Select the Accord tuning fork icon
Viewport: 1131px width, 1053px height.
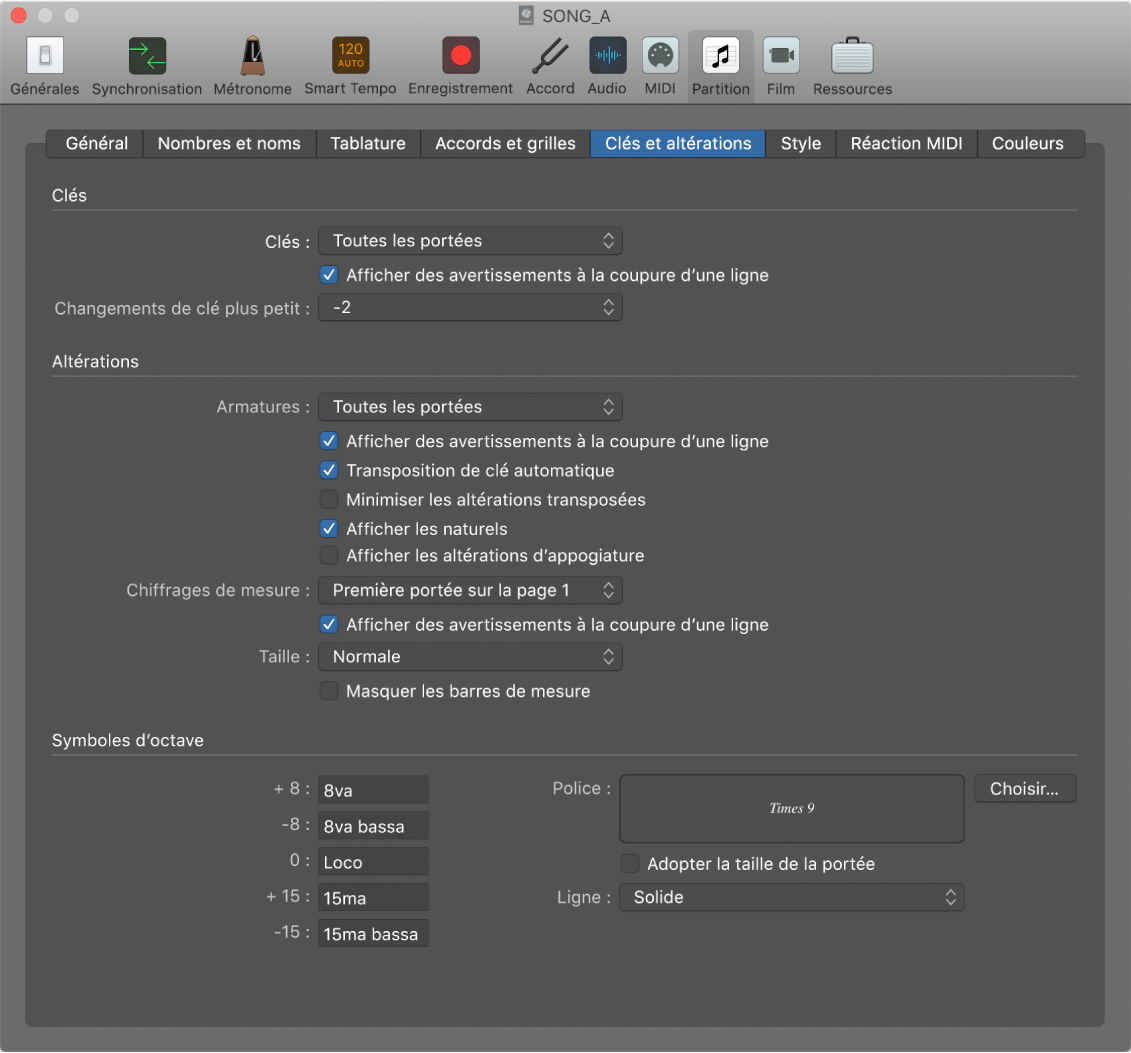tap(550, 56)
